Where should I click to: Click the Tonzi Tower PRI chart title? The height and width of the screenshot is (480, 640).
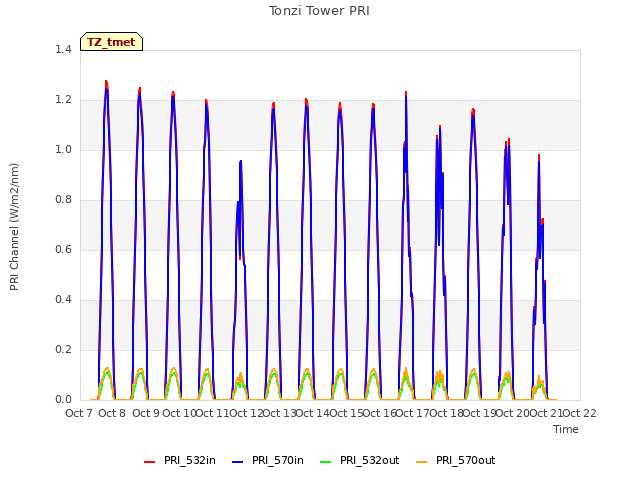point(319,11)
